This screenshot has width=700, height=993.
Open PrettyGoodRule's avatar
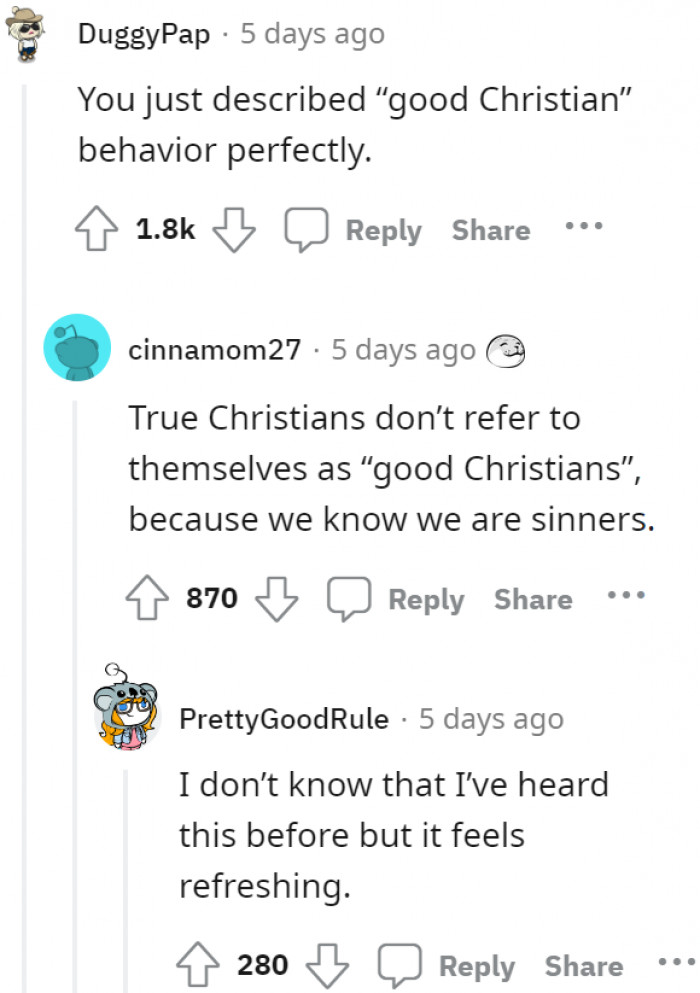pos(125,713)
